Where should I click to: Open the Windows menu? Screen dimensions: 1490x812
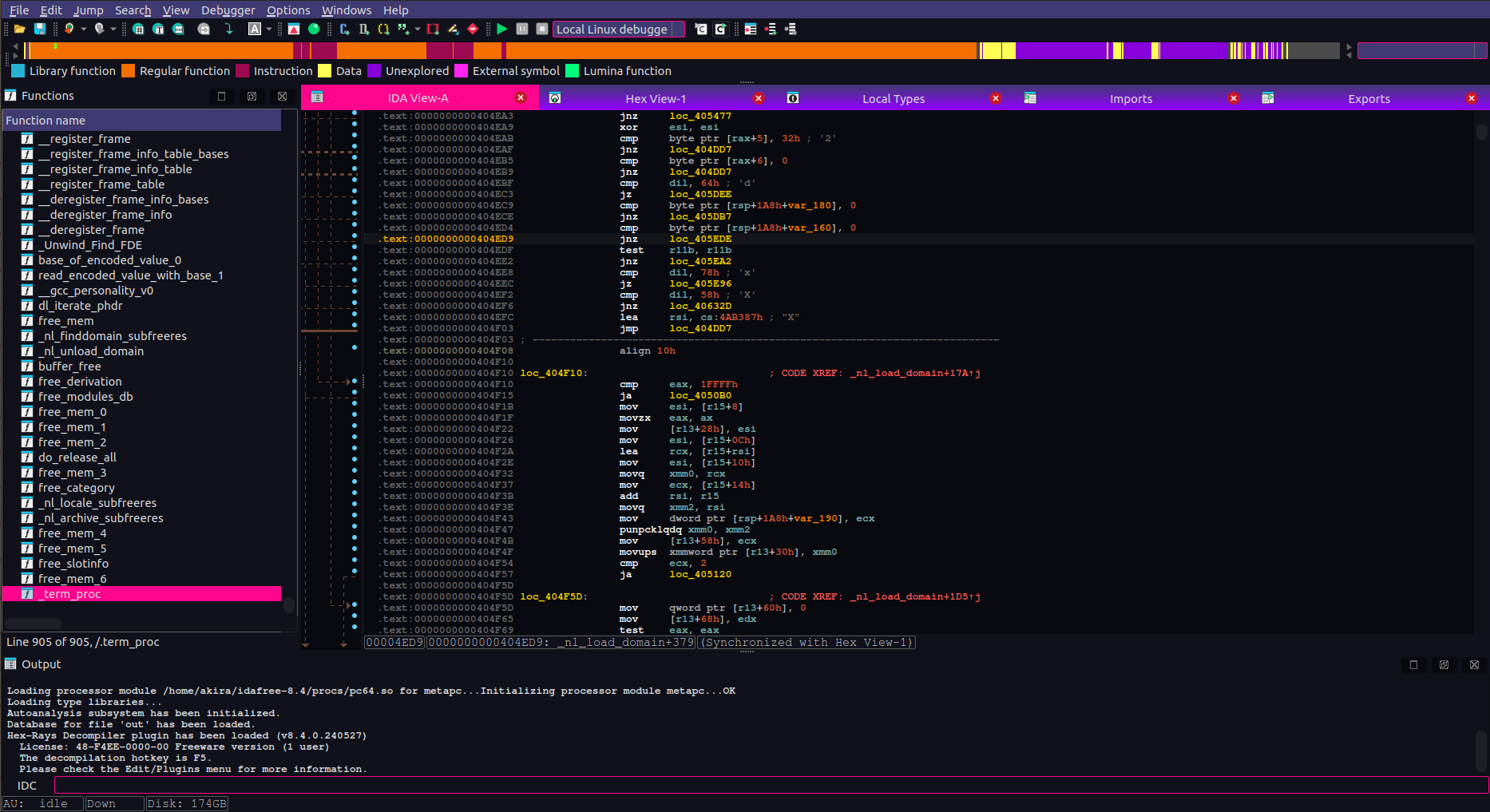pyautogui.click(x=347, y=10)
